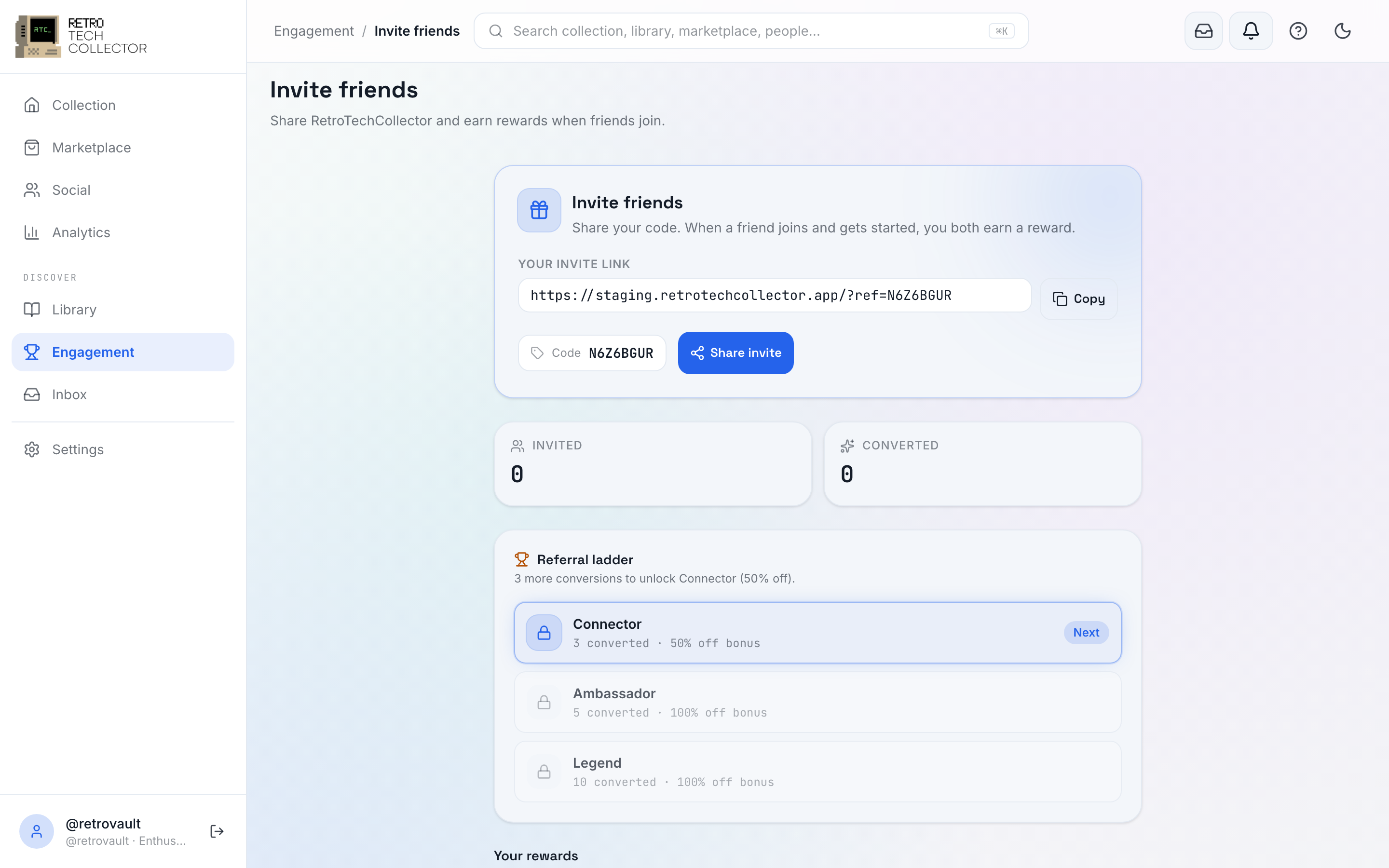Click the Share invite button
The width and height of the screenshot is (1389, 868).
point(736,353)
